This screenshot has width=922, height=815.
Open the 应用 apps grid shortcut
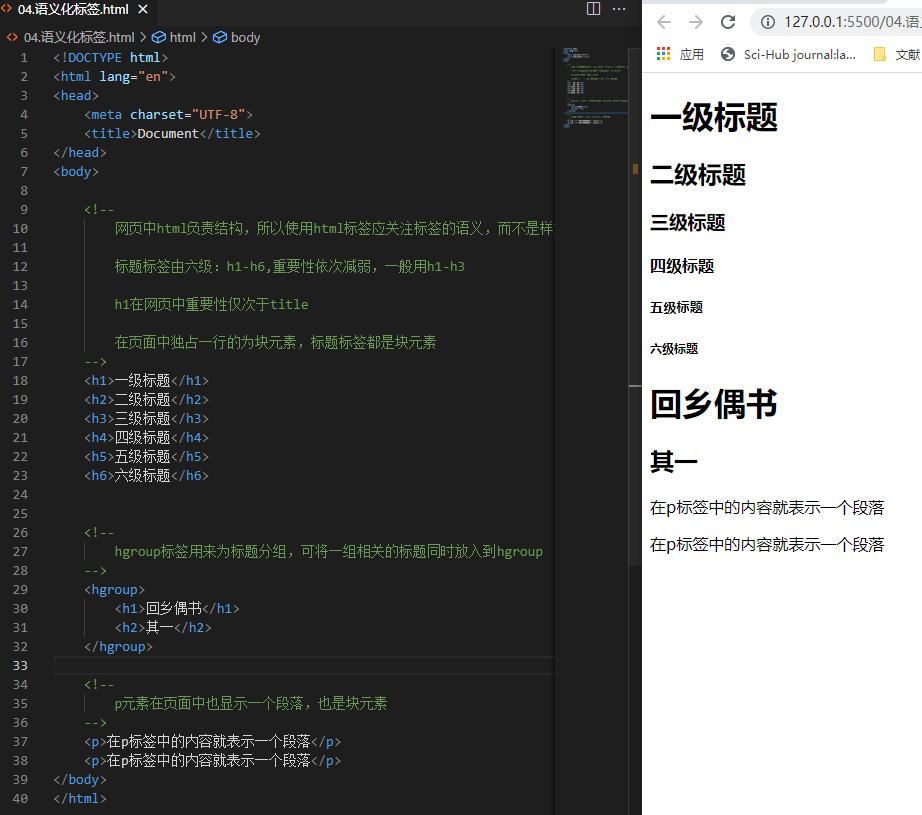[680, 55]
